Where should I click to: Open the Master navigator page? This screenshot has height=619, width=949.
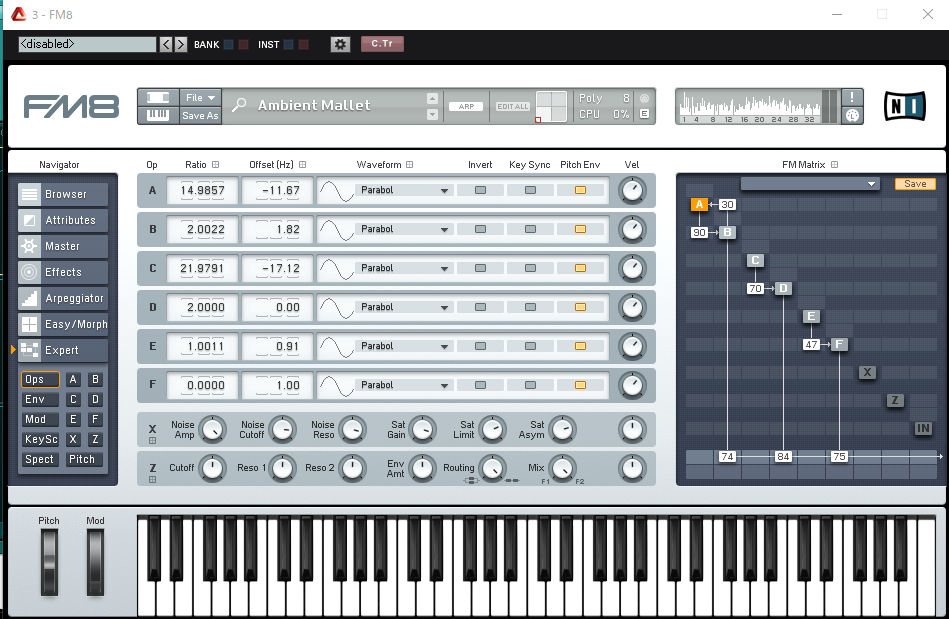pos(63,246)
